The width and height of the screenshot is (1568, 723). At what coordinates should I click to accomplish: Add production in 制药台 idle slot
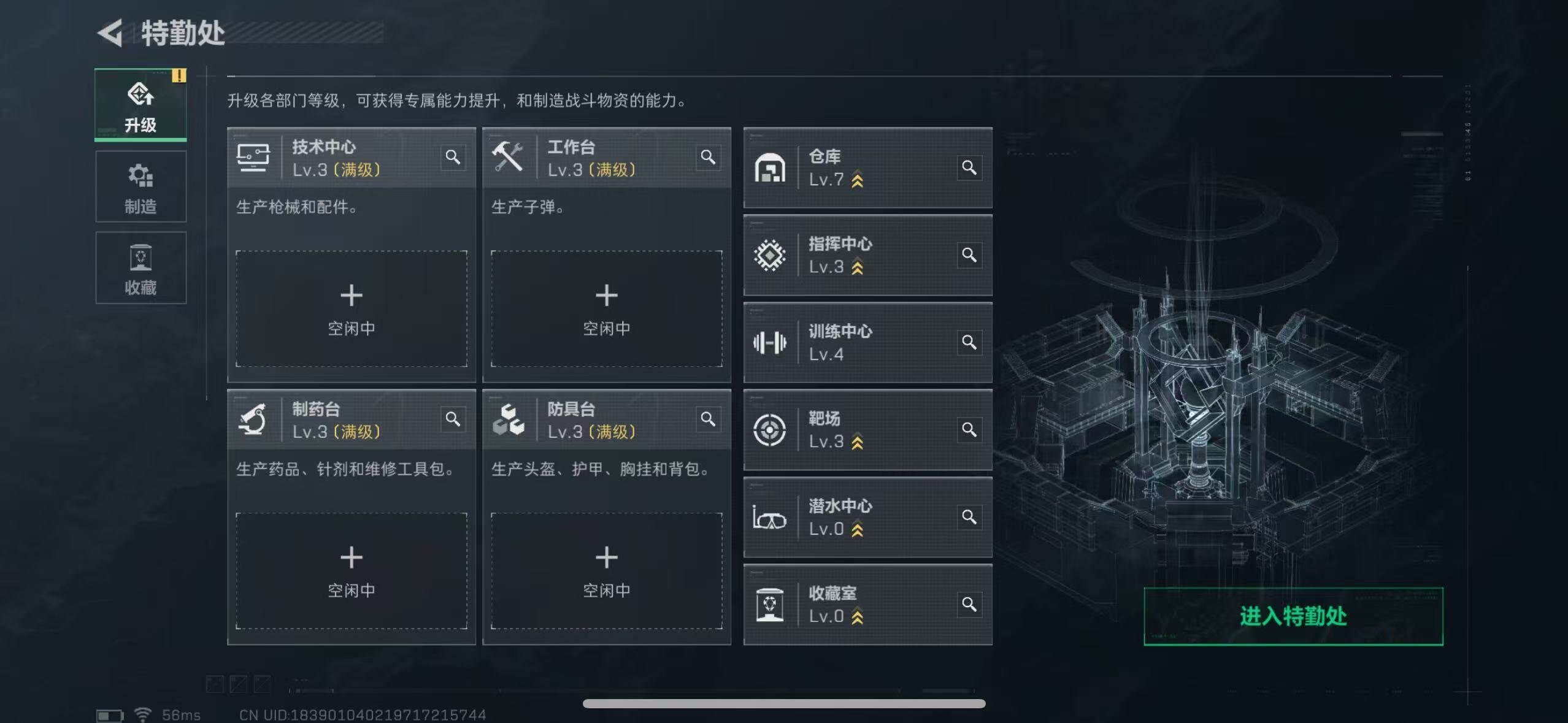tap(352, 570)
